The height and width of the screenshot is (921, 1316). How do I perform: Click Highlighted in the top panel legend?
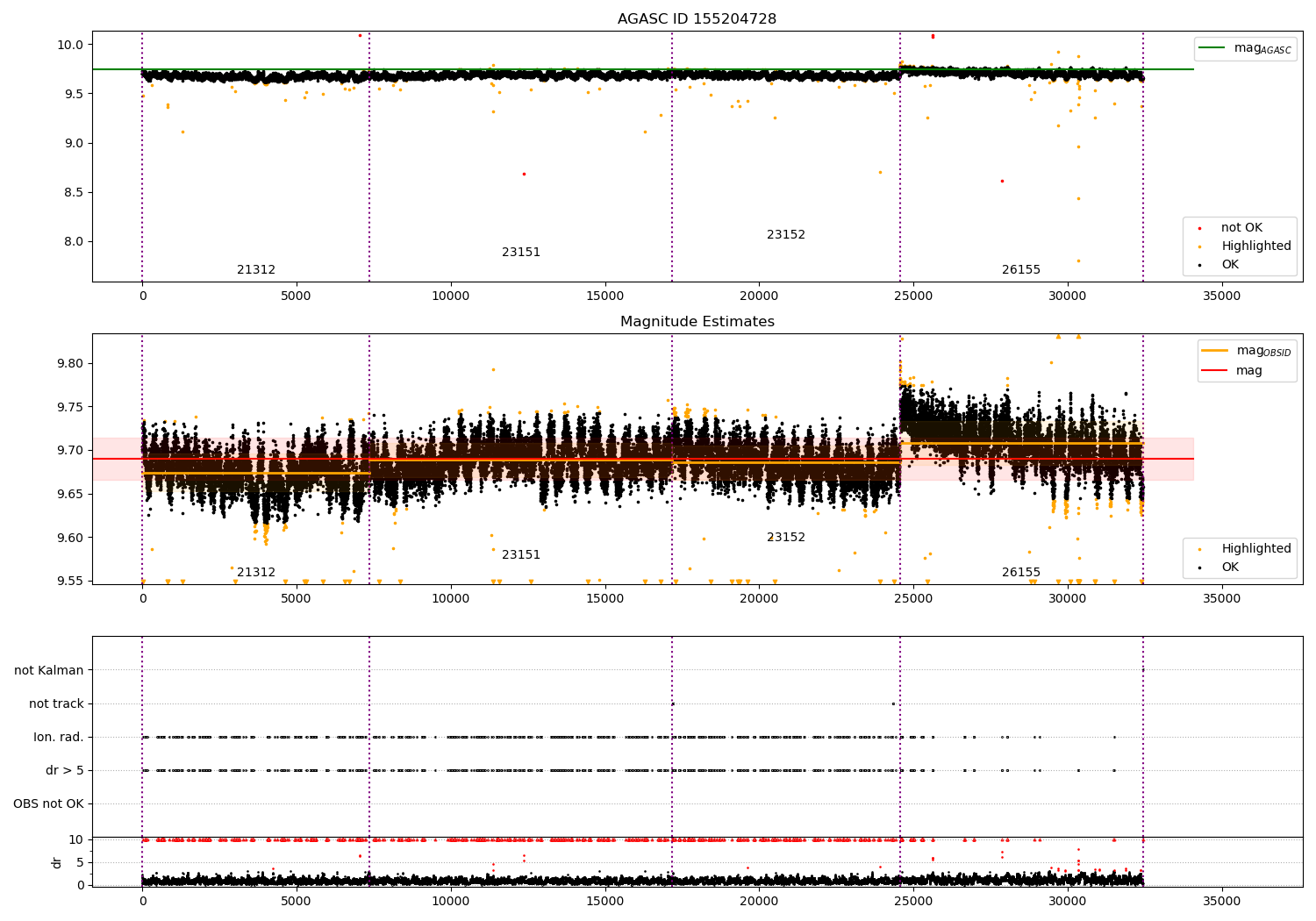(x=1245, y=246)
